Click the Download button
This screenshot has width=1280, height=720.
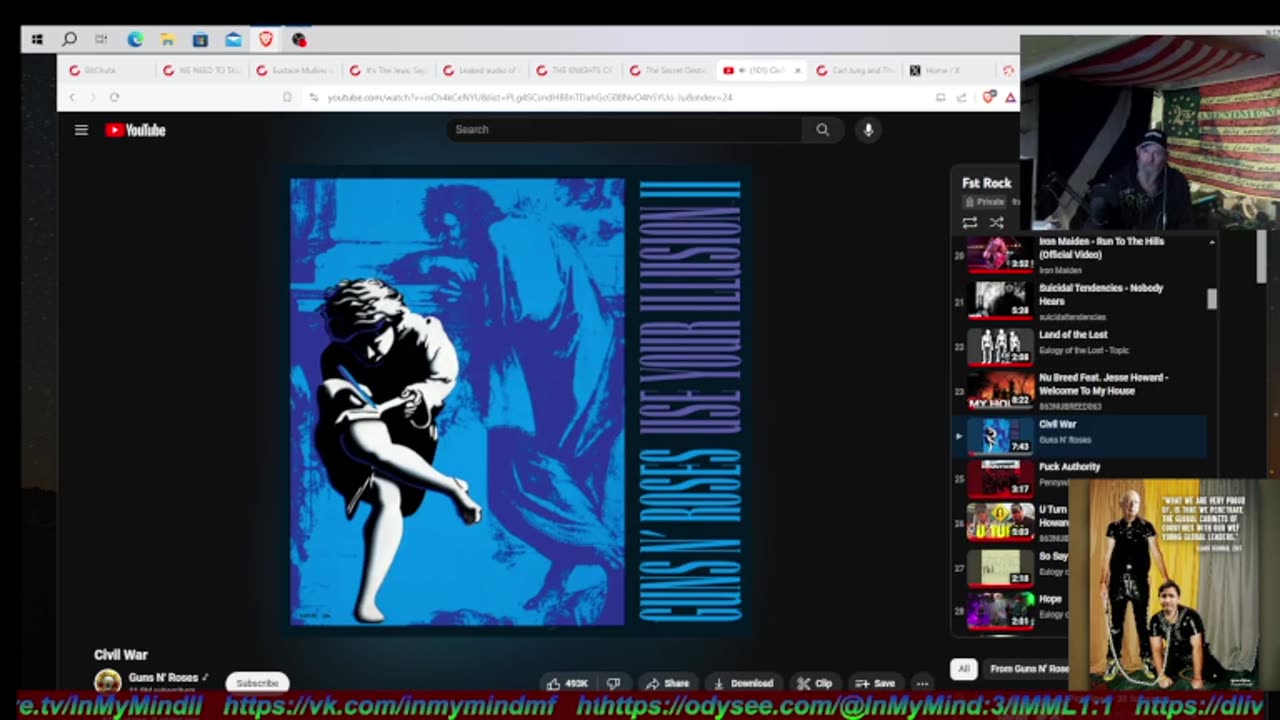743,684
